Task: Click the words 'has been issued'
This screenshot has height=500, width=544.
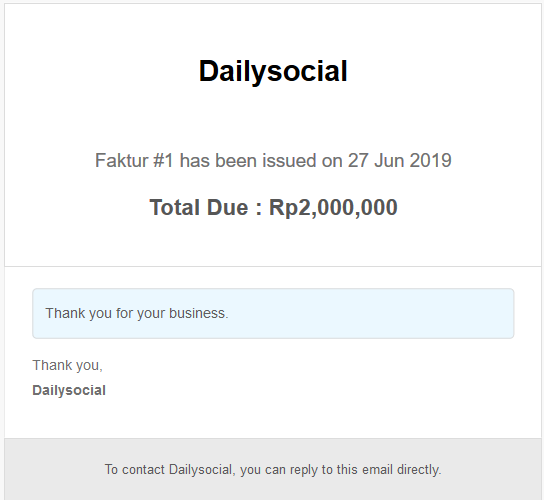Action: click(x=248, y=161)
